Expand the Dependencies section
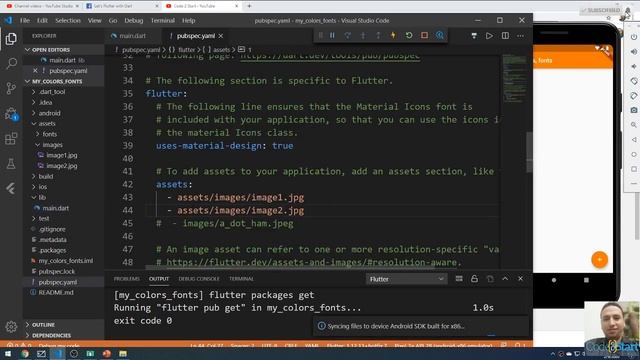This screenshot has width=640, height=360. click(x=63, y=336)
